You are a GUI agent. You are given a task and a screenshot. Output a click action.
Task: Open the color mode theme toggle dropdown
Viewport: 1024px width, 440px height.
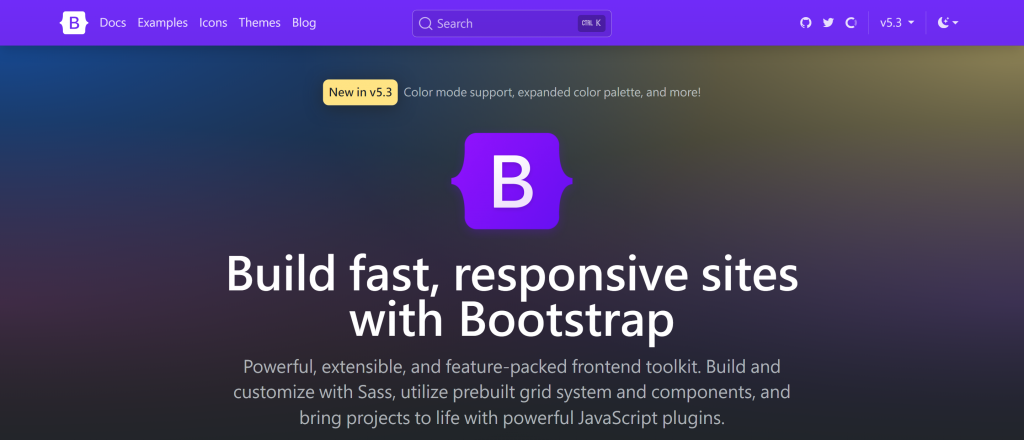[948, 23]
